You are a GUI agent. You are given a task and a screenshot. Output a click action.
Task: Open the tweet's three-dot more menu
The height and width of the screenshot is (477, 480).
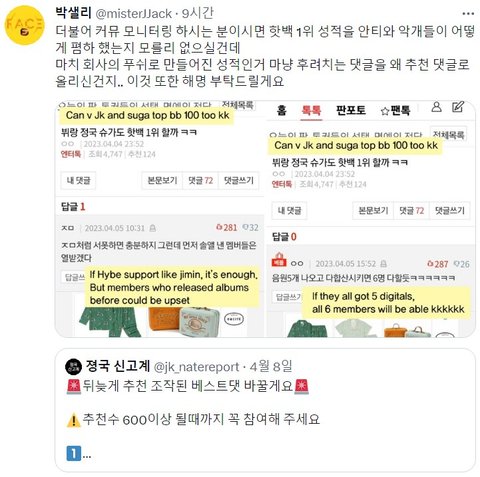(468, 14)
